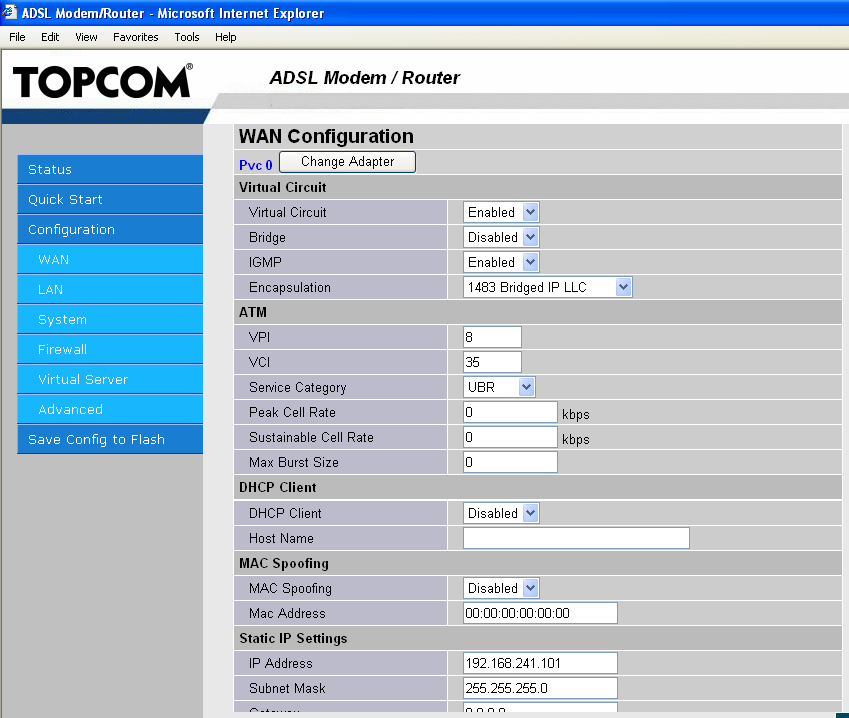Open the Help menu

[225, 37]
